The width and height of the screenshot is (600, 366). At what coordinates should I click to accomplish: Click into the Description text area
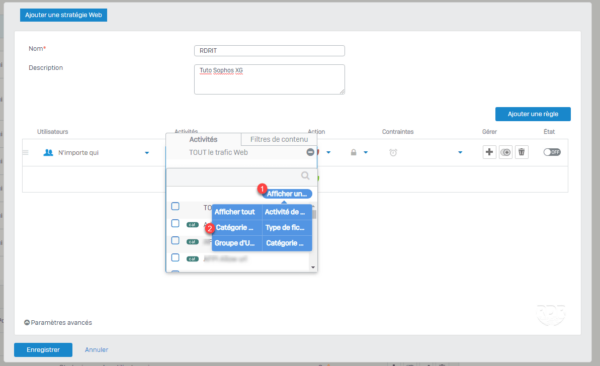(x=269, y=79)
